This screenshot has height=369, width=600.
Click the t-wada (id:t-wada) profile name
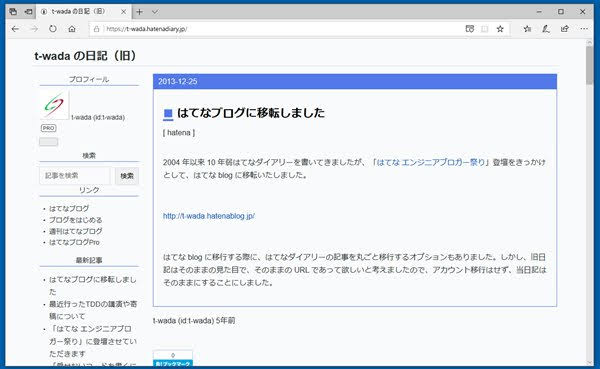98,117
